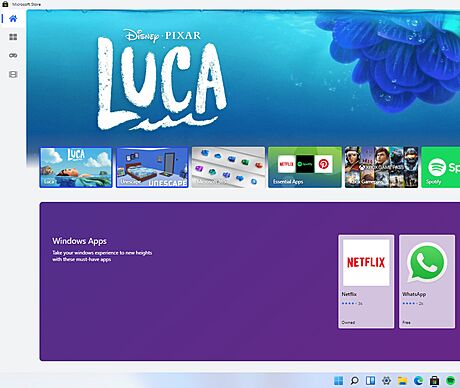Open the Gaming section in sidebar
The image size is (460, 388).
pos(13,55)
